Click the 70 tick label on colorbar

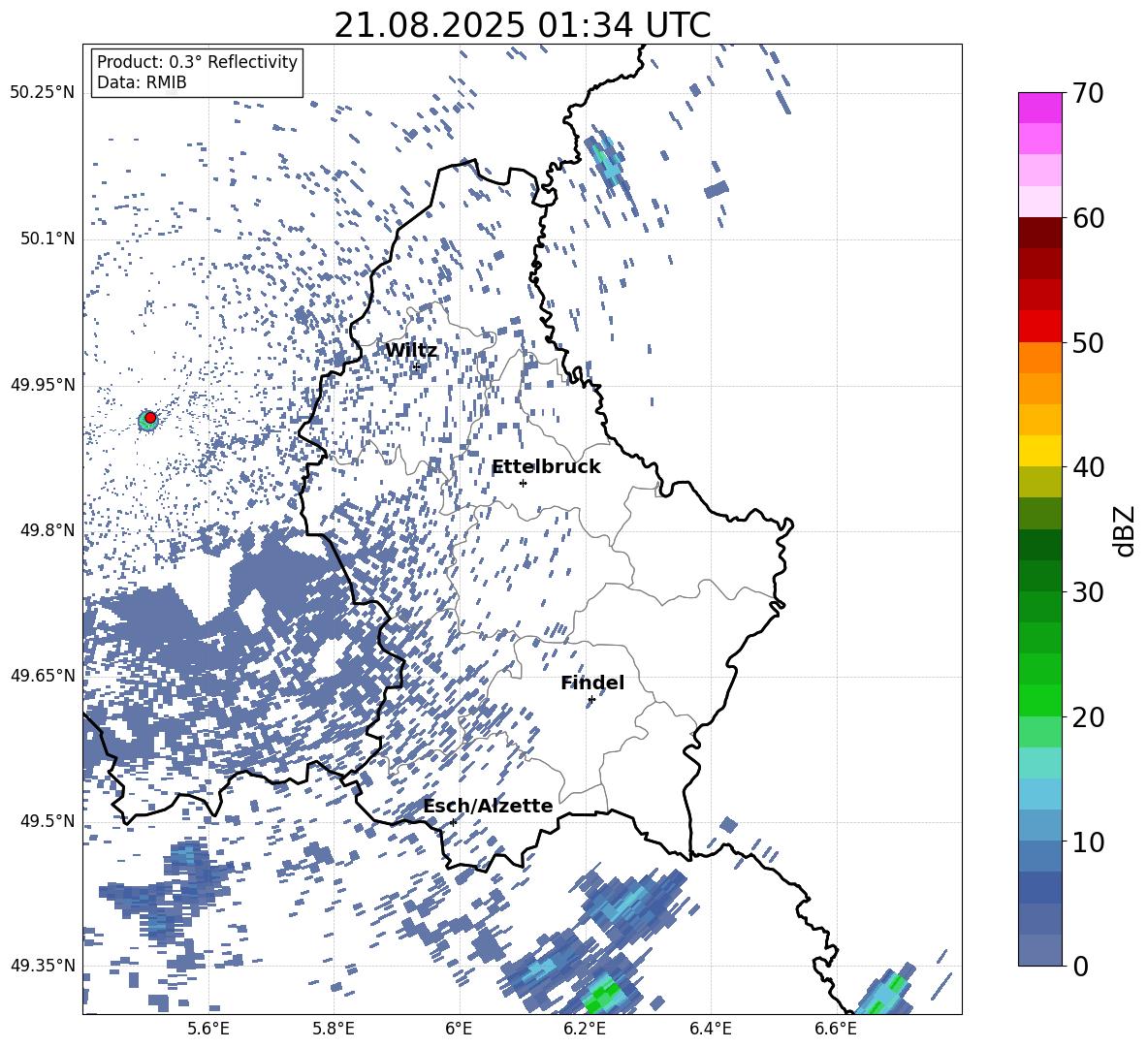click(1088, 94)
